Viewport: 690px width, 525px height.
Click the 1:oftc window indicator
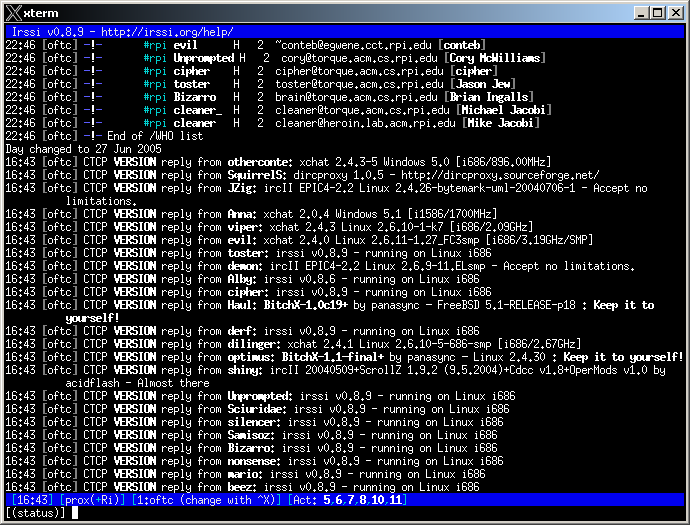(206, 500)
